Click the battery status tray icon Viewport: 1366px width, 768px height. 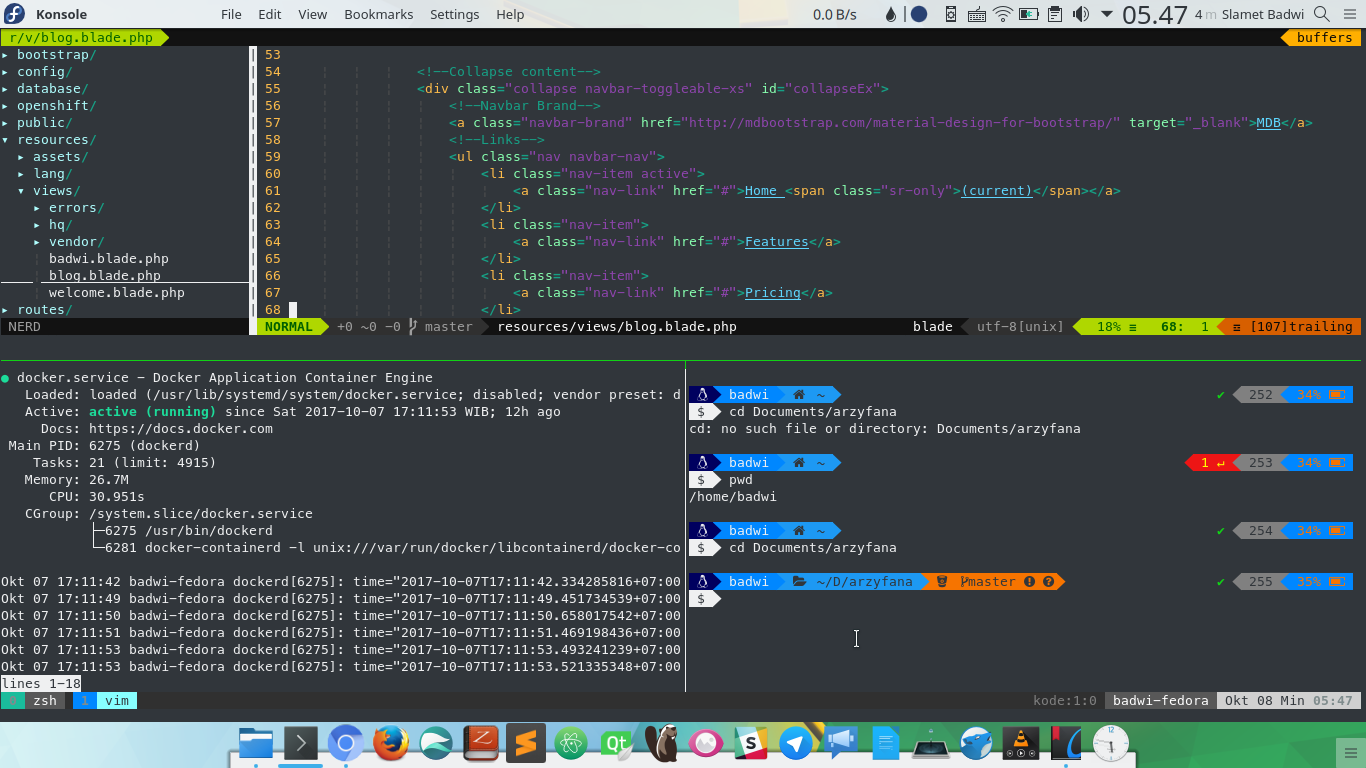point(1028,14)
